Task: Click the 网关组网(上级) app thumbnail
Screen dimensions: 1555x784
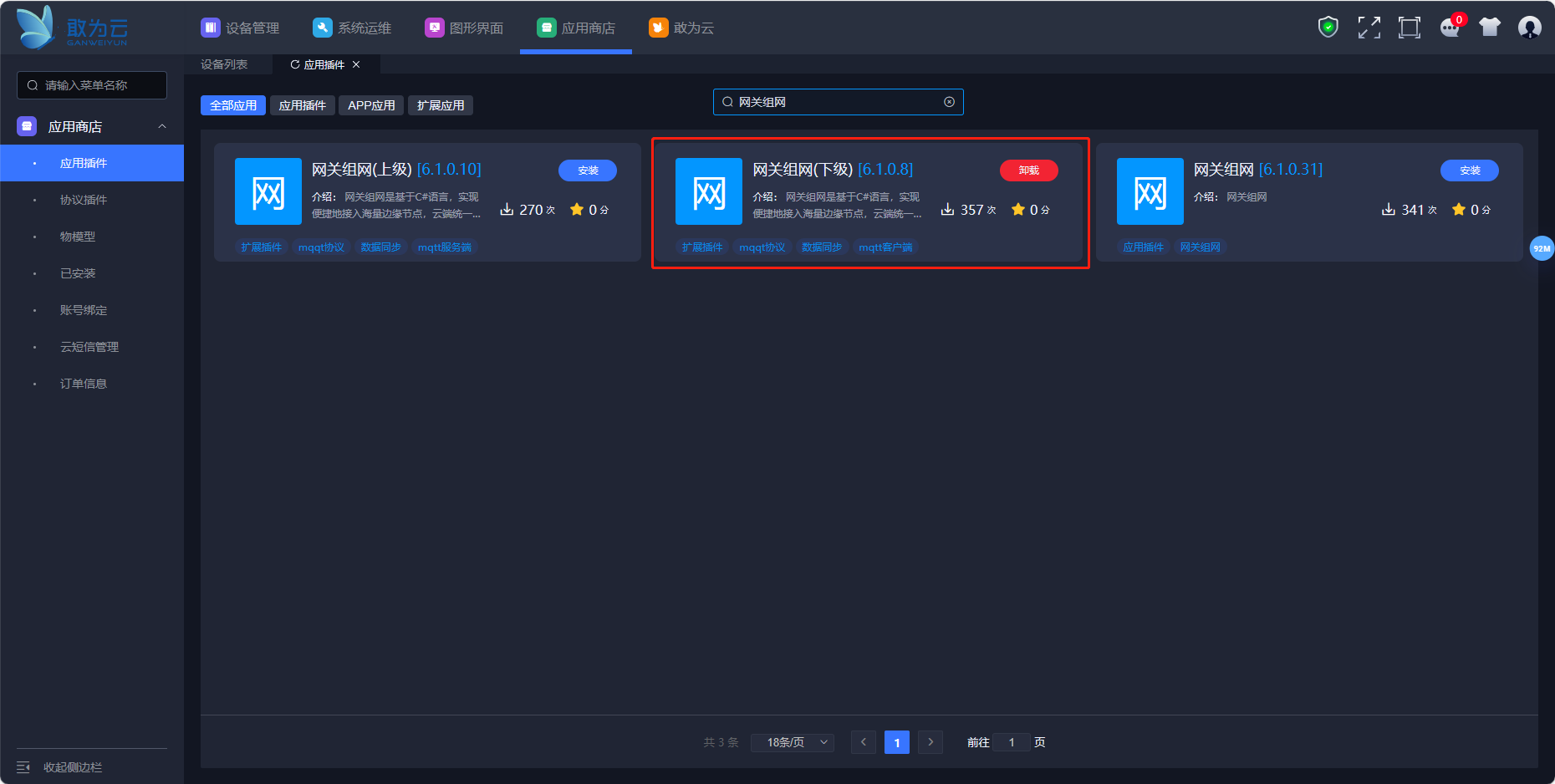Action: [x=268, y=191]
